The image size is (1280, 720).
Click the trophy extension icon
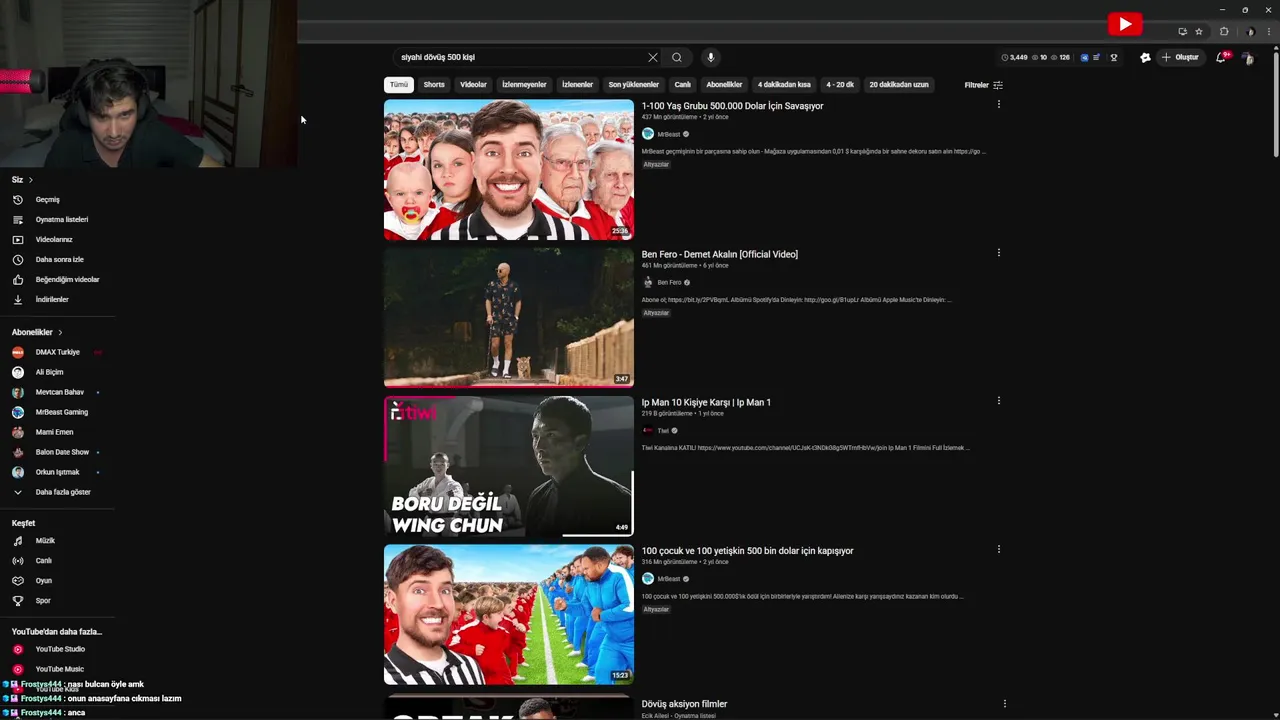click(x=1113, y=57)
